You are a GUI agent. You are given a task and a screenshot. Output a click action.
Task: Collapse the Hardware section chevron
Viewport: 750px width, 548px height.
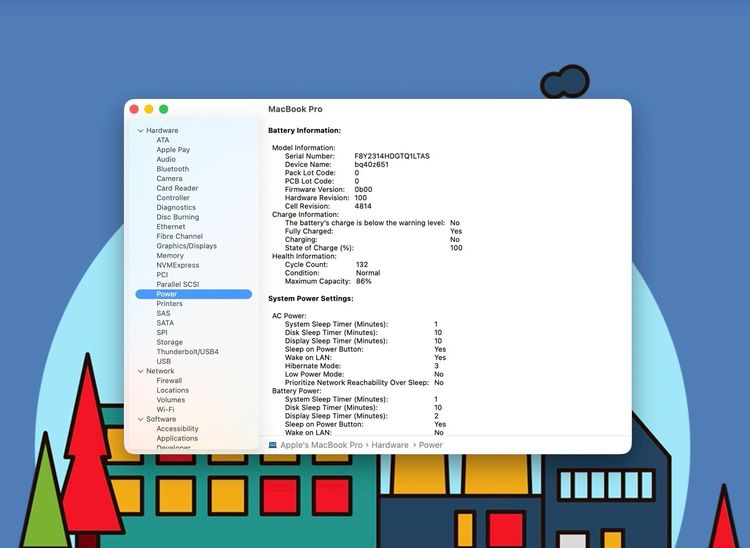pyautogui.click(x=141, y=131)
